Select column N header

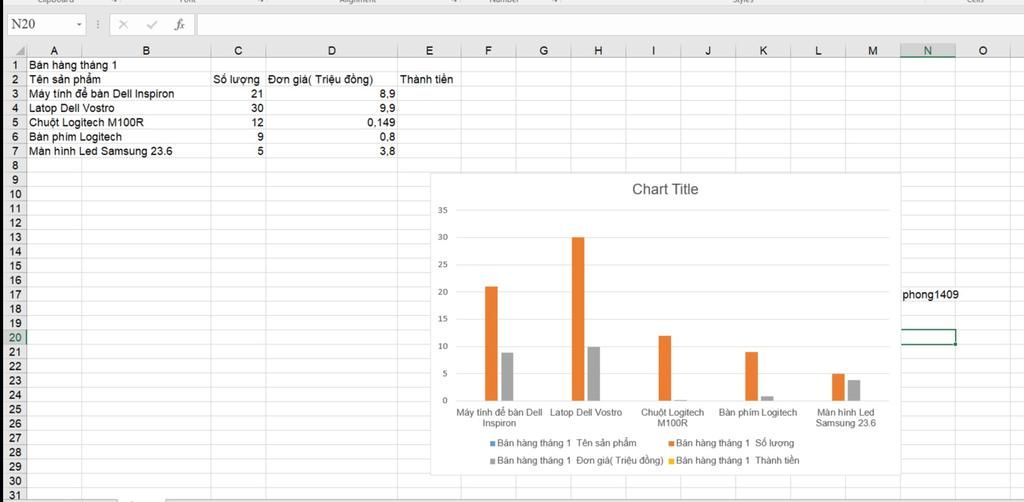point(927,51)
